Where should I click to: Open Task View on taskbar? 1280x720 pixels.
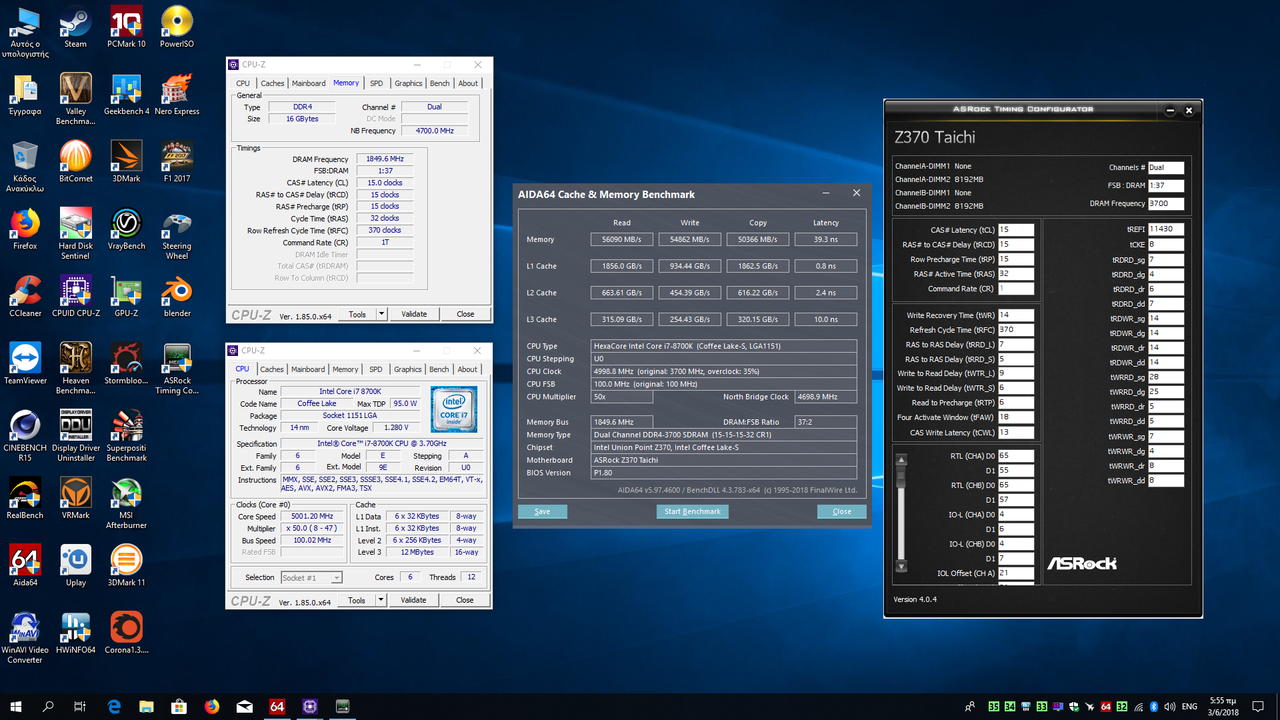tap(81, 706)
